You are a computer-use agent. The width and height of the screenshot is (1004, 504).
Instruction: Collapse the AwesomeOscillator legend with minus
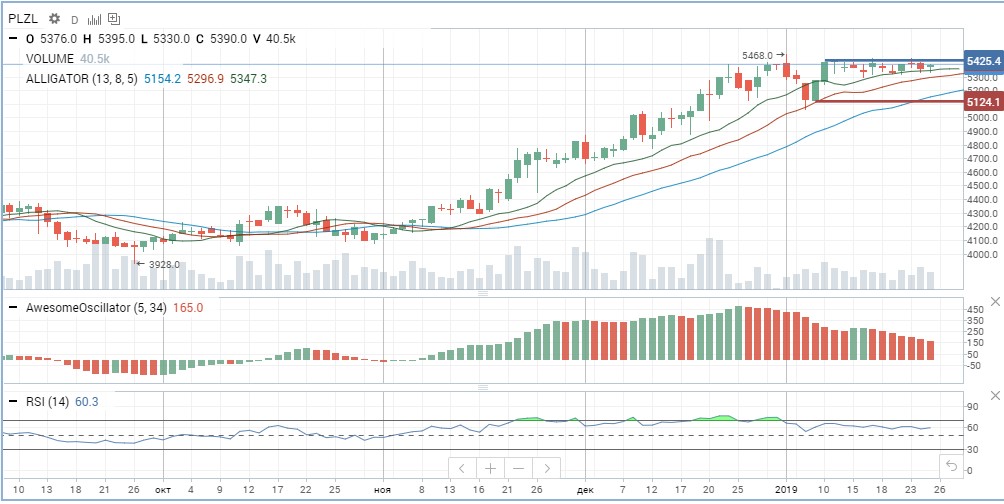point(13,307)
